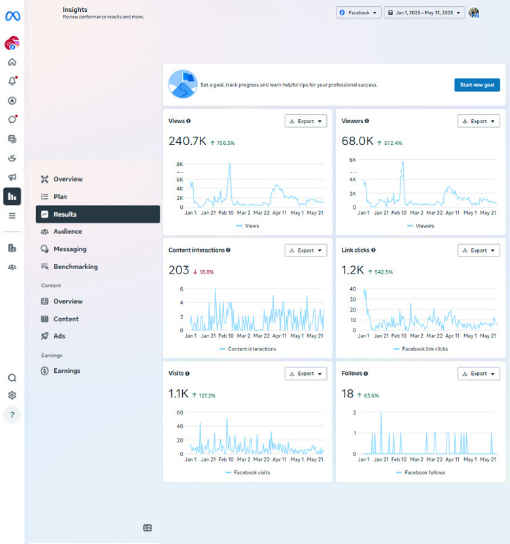The image size is (510, 544).
Task: Open the date range dropdown
Action: pos(424,12)
